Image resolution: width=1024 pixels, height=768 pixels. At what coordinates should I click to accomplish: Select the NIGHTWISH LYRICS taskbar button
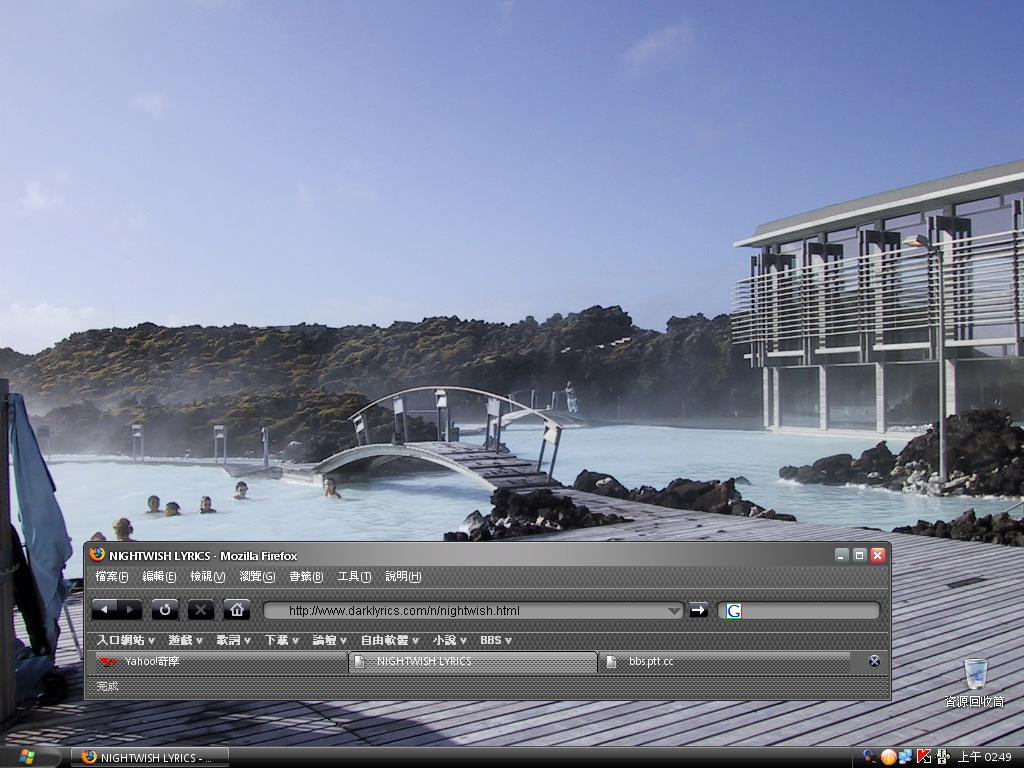point(150,757)
